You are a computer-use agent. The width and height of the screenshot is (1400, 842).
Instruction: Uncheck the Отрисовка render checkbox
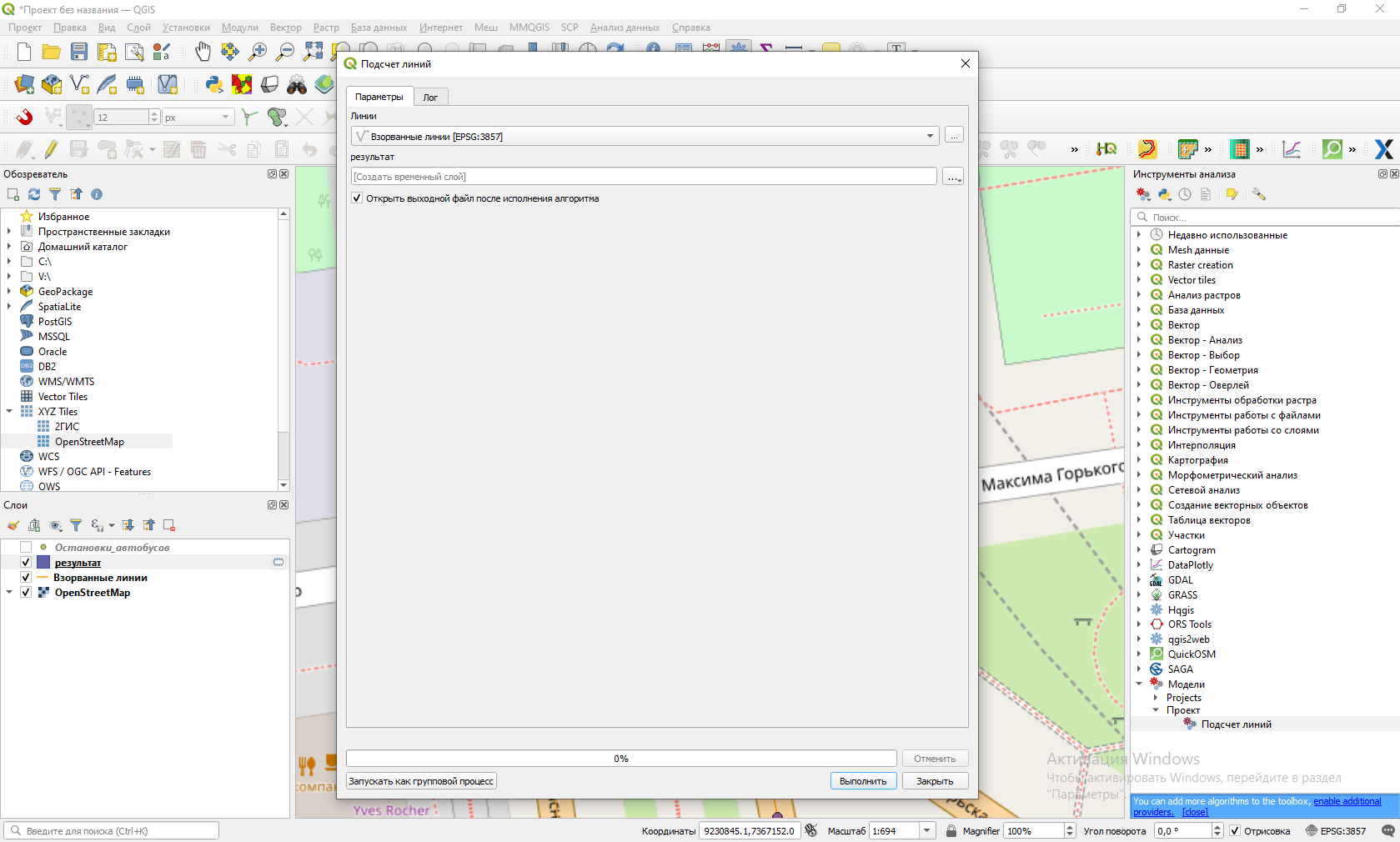tap(1235, 831)
